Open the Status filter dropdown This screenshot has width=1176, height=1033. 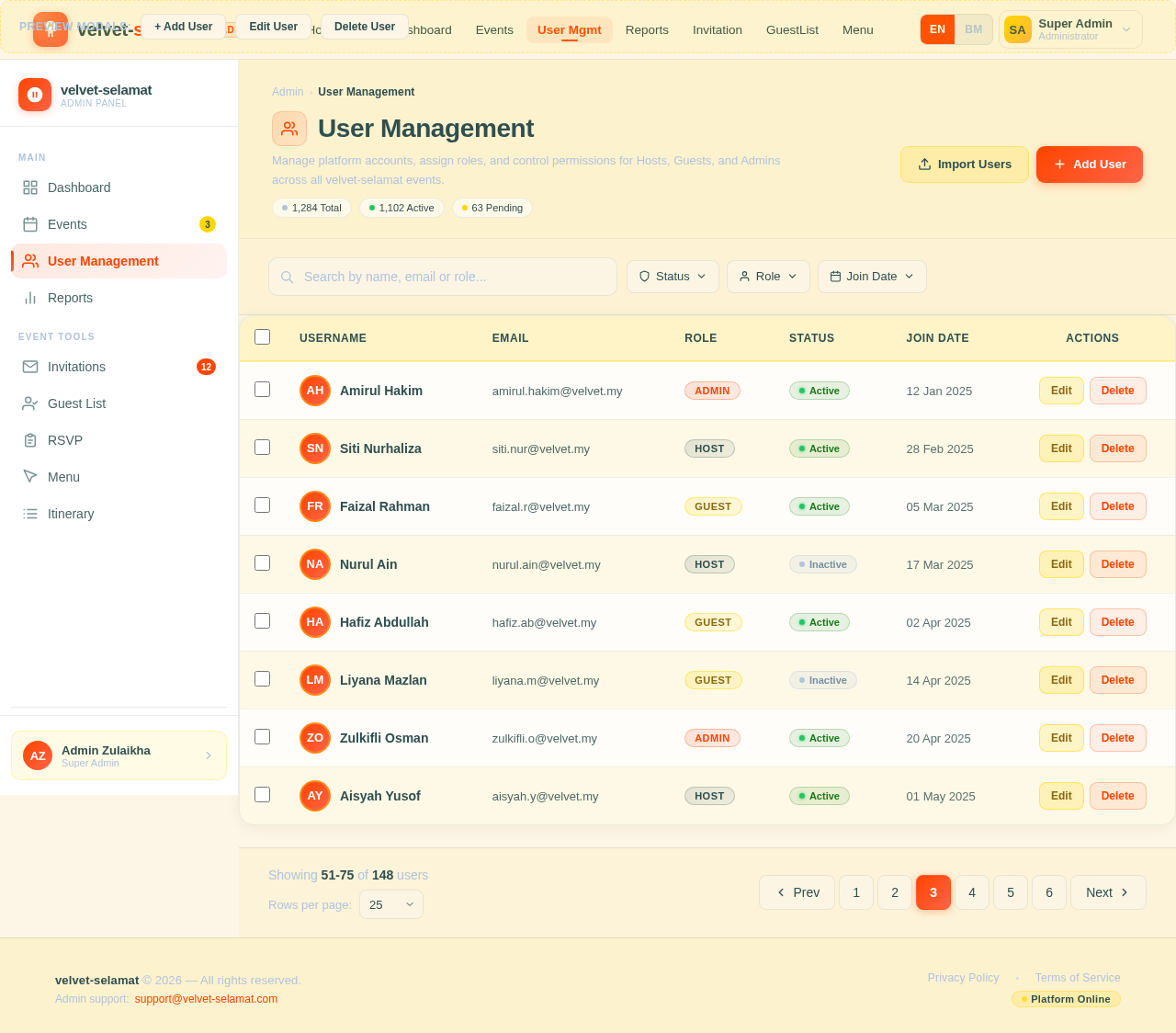[673, 276]
